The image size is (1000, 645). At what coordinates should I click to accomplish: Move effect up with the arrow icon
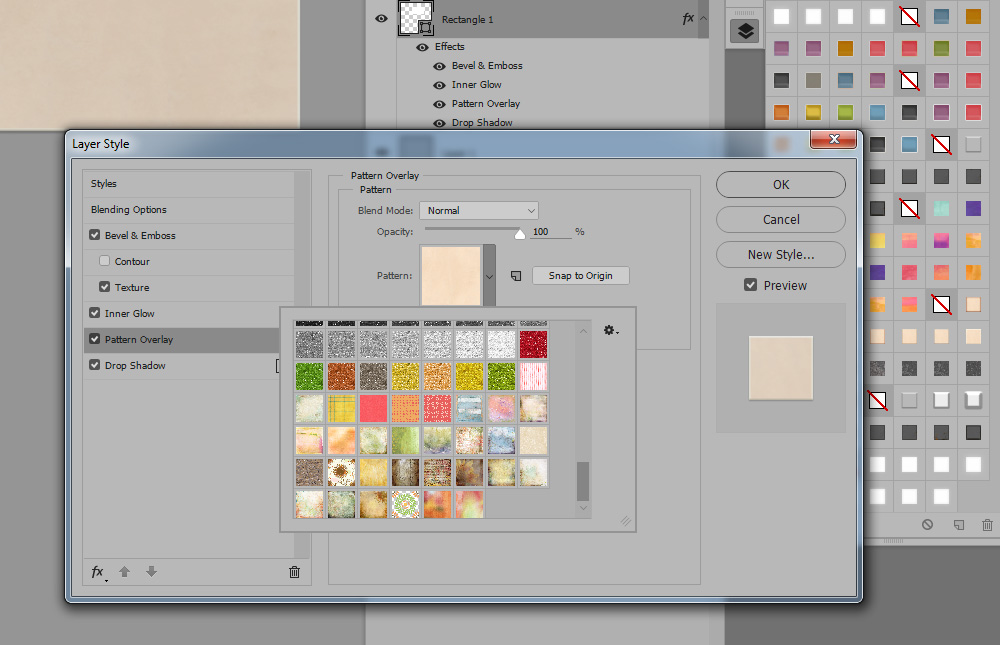click(124, 572)
